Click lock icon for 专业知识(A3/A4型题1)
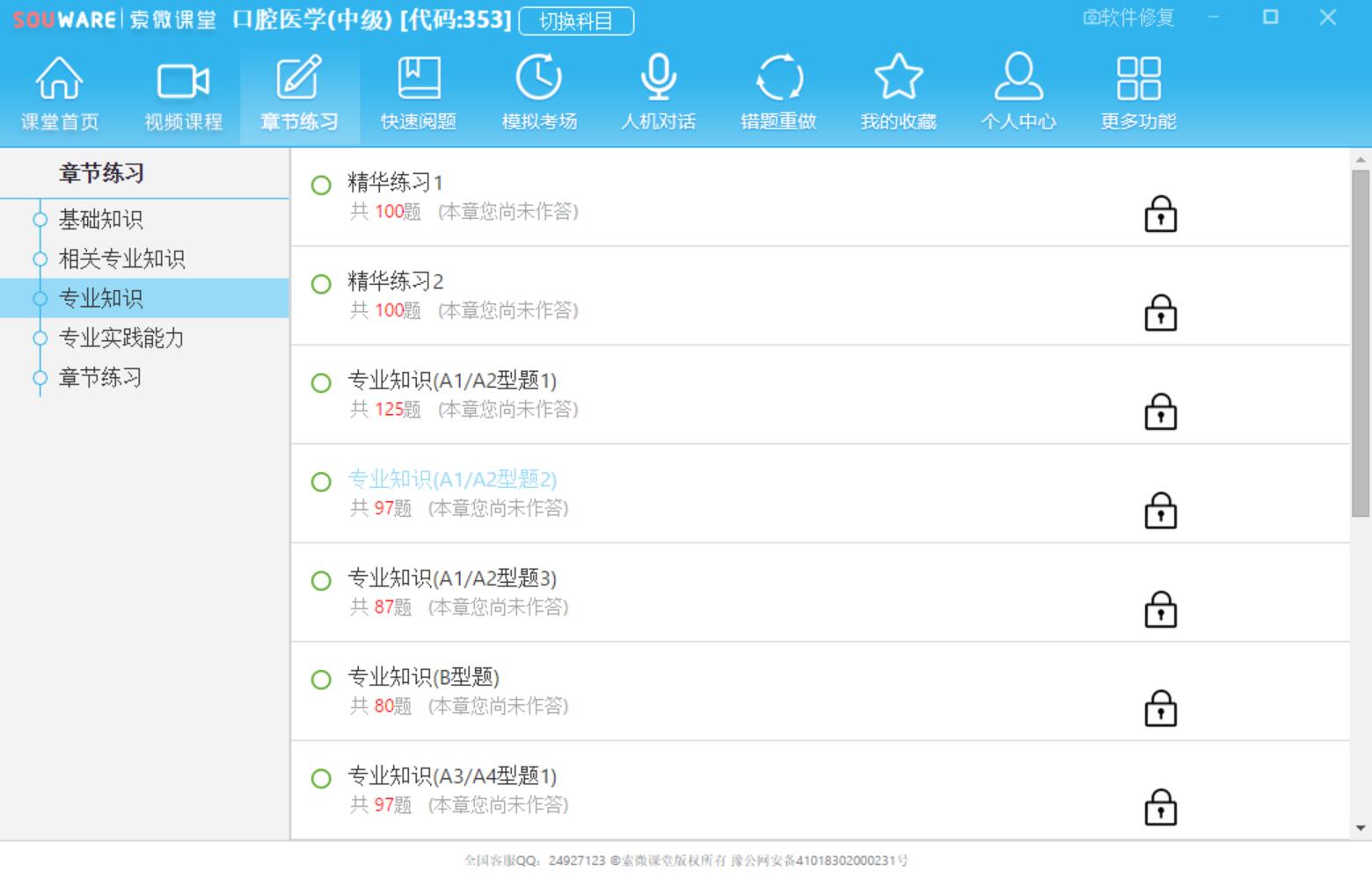 1160,807
